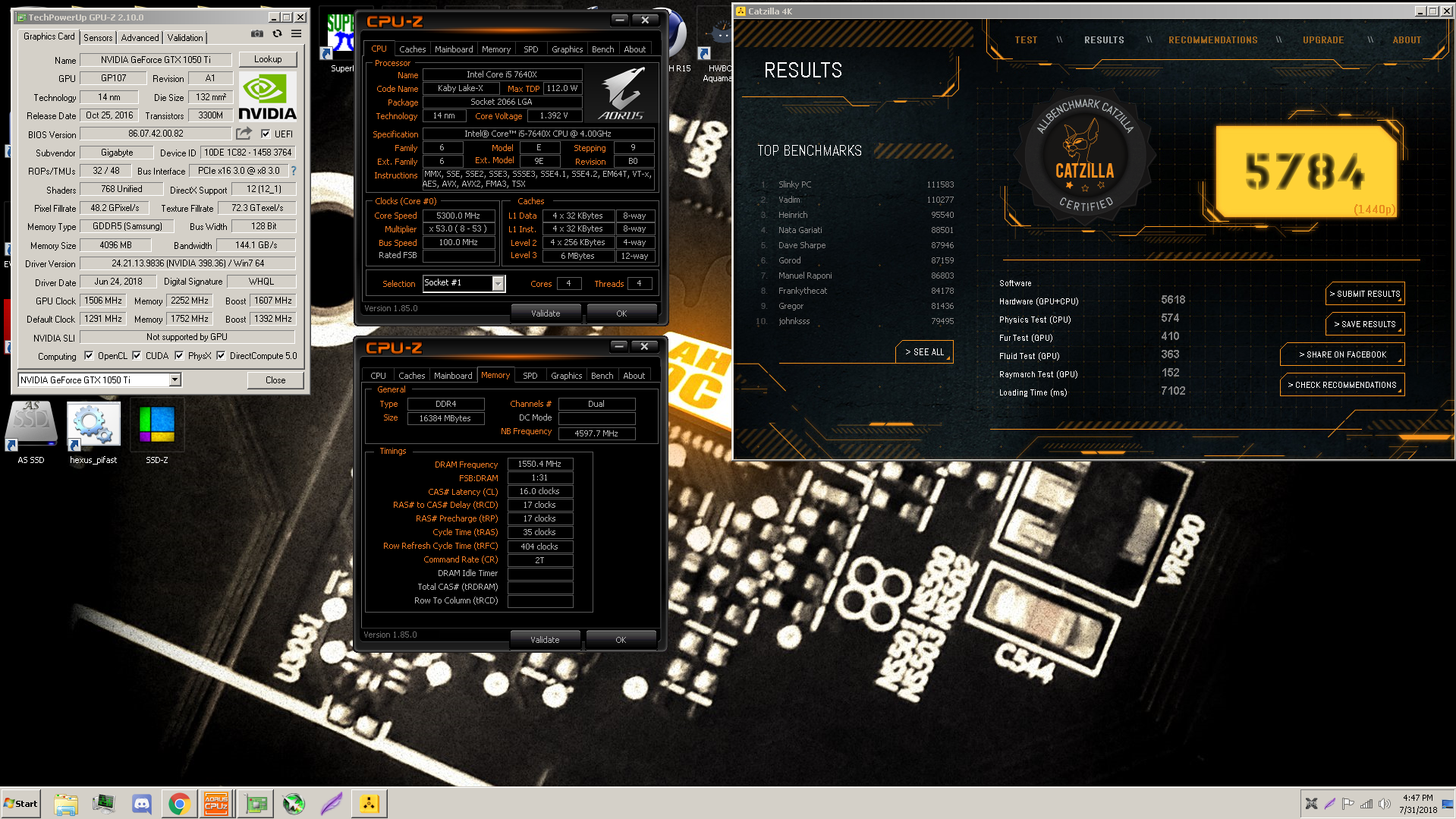The image size is (1456, 819).
Task: Click the Start button
Action: click(20, 803)
